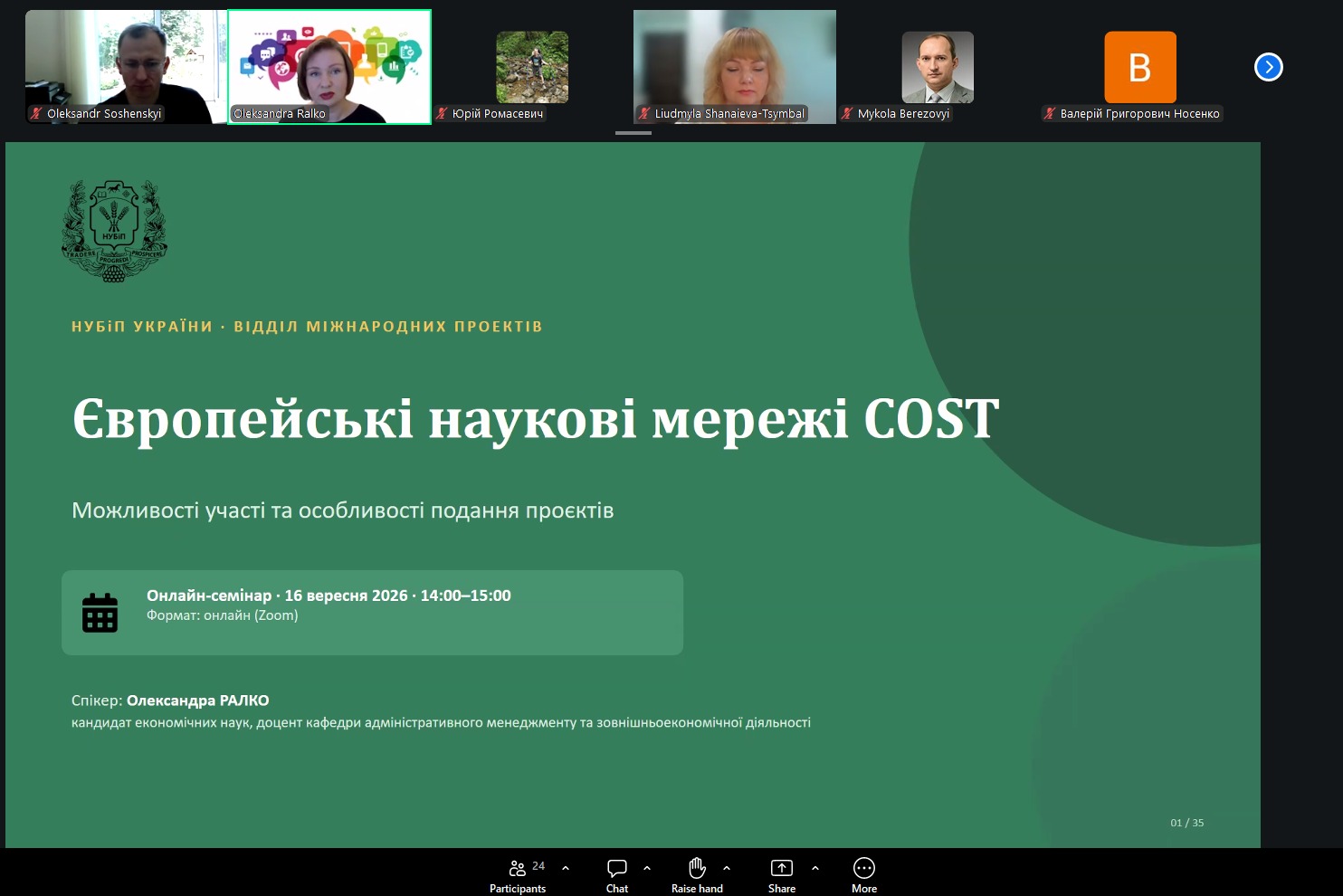Click the NUBiP university crest logo
The image size is (1343, 896).
pos(114,232)
